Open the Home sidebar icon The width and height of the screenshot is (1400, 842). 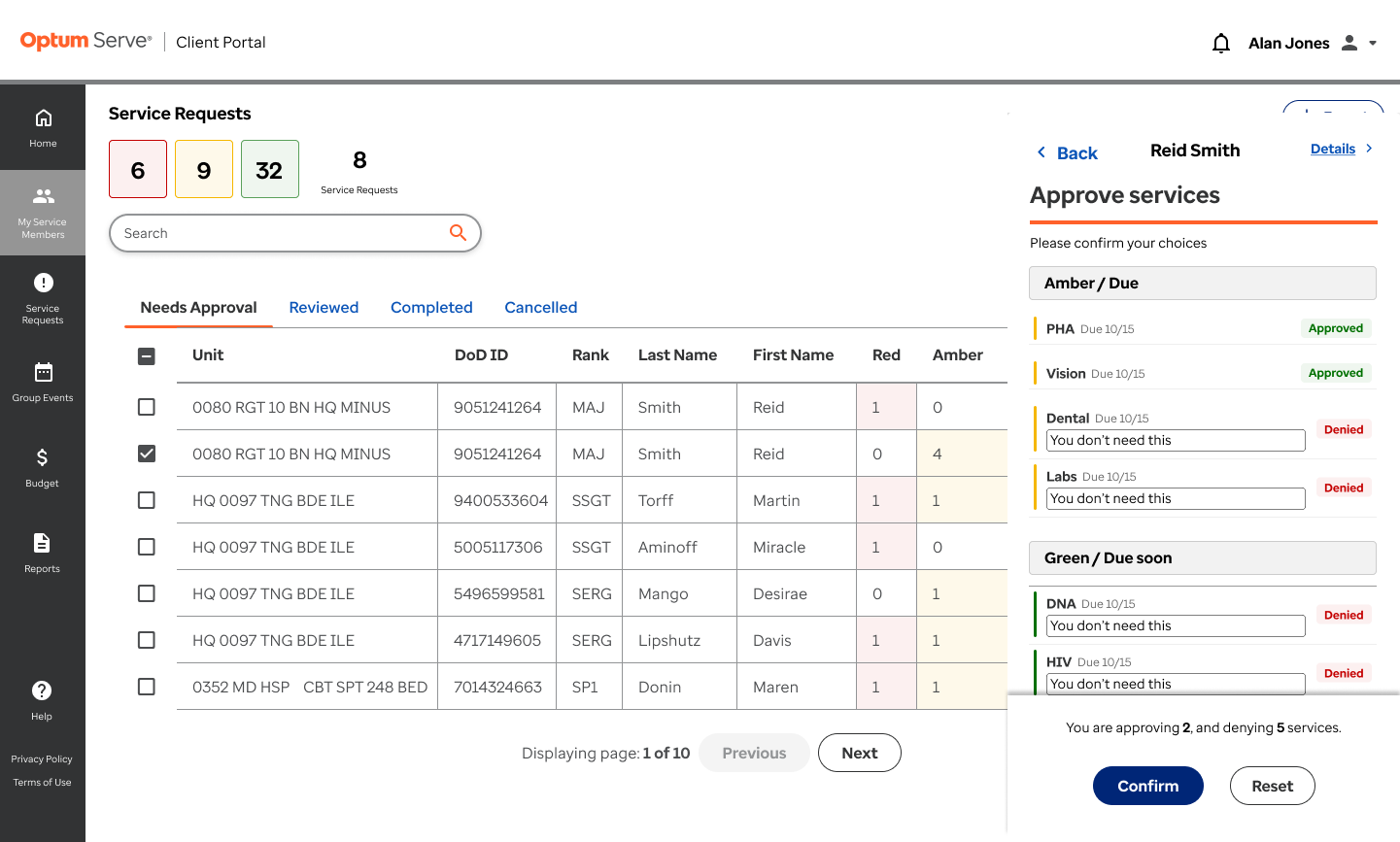point(43,118)
